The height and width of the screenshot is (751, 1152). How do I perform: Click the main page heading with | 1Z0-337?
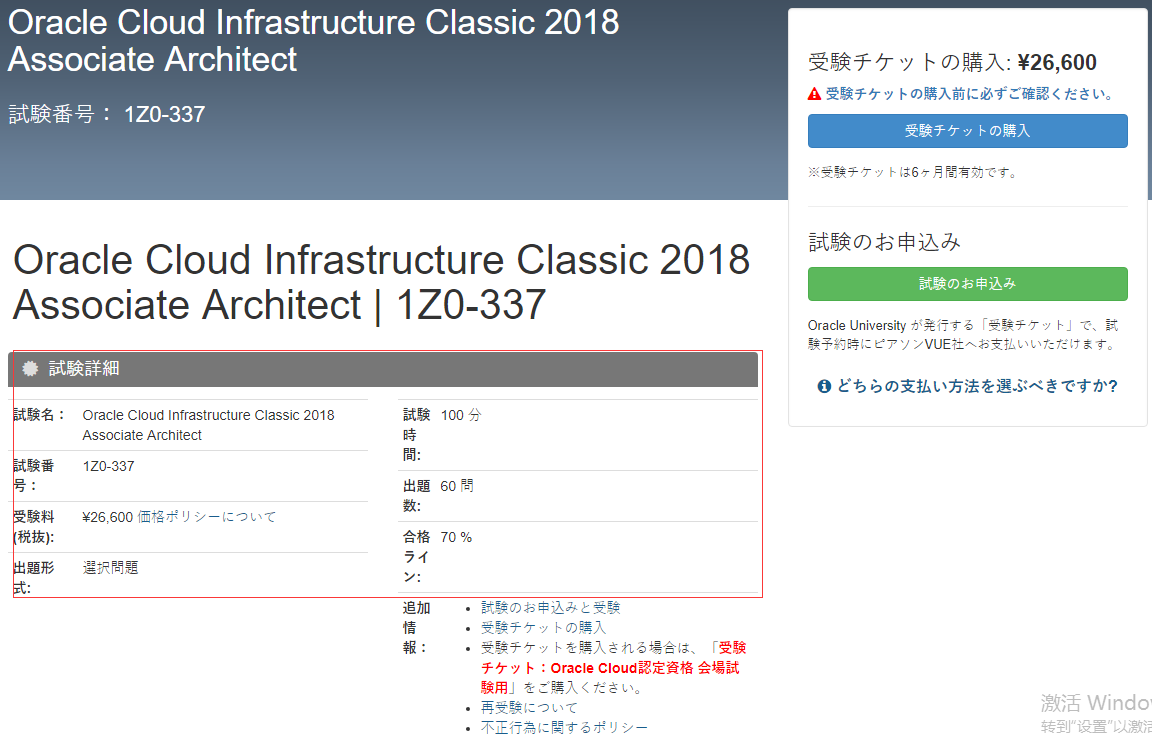pos(381,282)
